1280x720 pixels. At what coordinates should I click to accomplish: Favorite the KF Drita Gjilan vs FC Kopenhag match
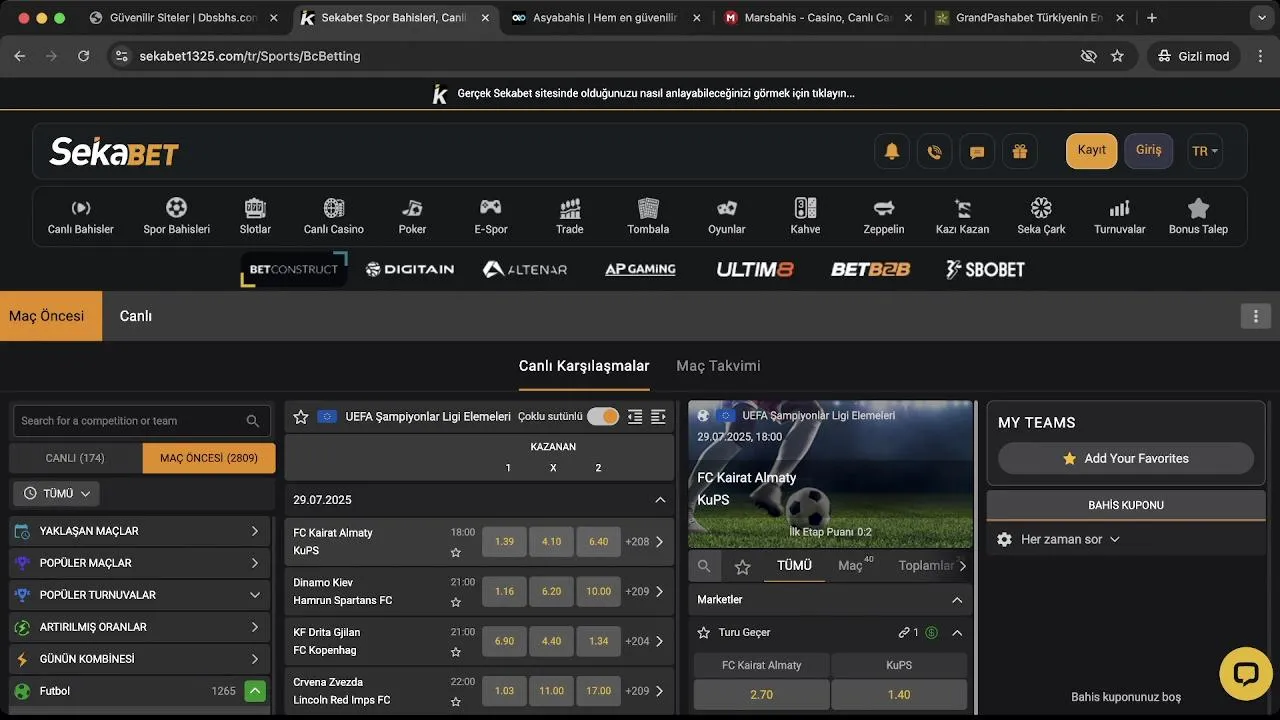tap(456, 652)
